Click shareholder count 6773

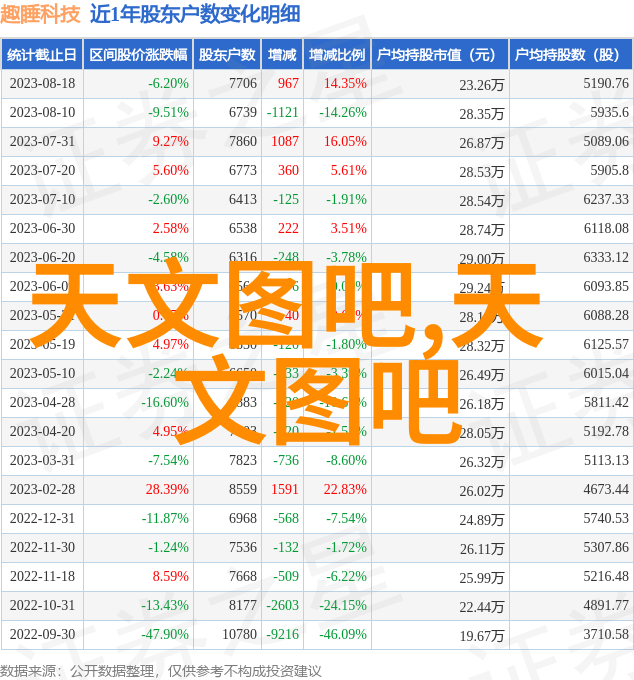coord(243,170)
